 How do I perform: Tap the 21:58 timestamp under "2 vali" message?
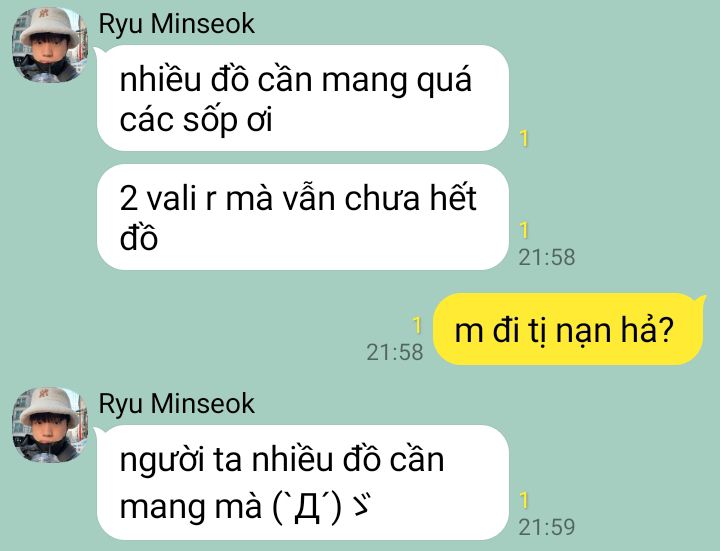(546, 257)
